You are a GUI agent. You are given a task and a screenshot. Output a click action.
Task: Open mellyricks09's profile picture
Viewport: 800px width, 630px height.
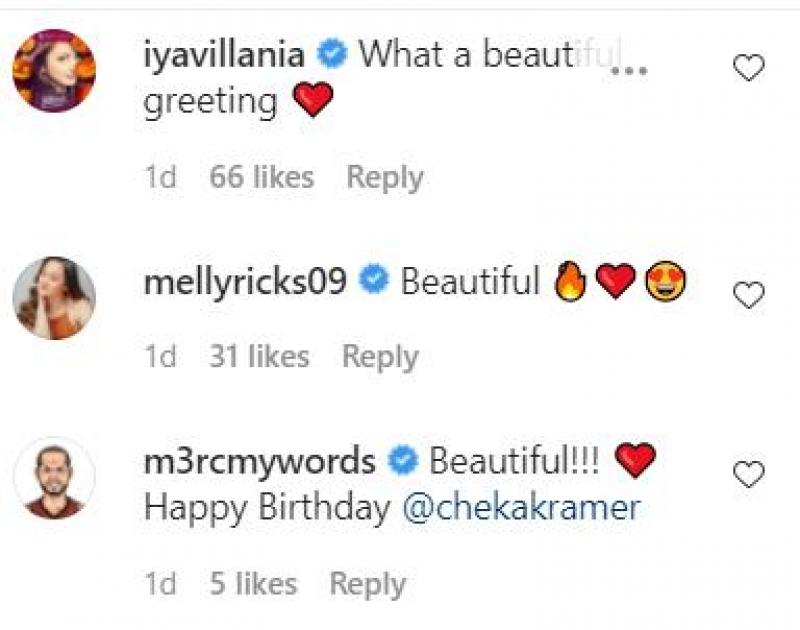click(54, 297)
